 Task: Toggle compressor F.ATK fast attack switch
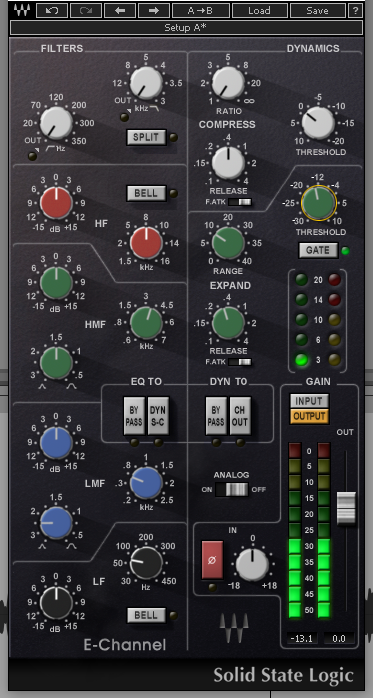point(240,202)
